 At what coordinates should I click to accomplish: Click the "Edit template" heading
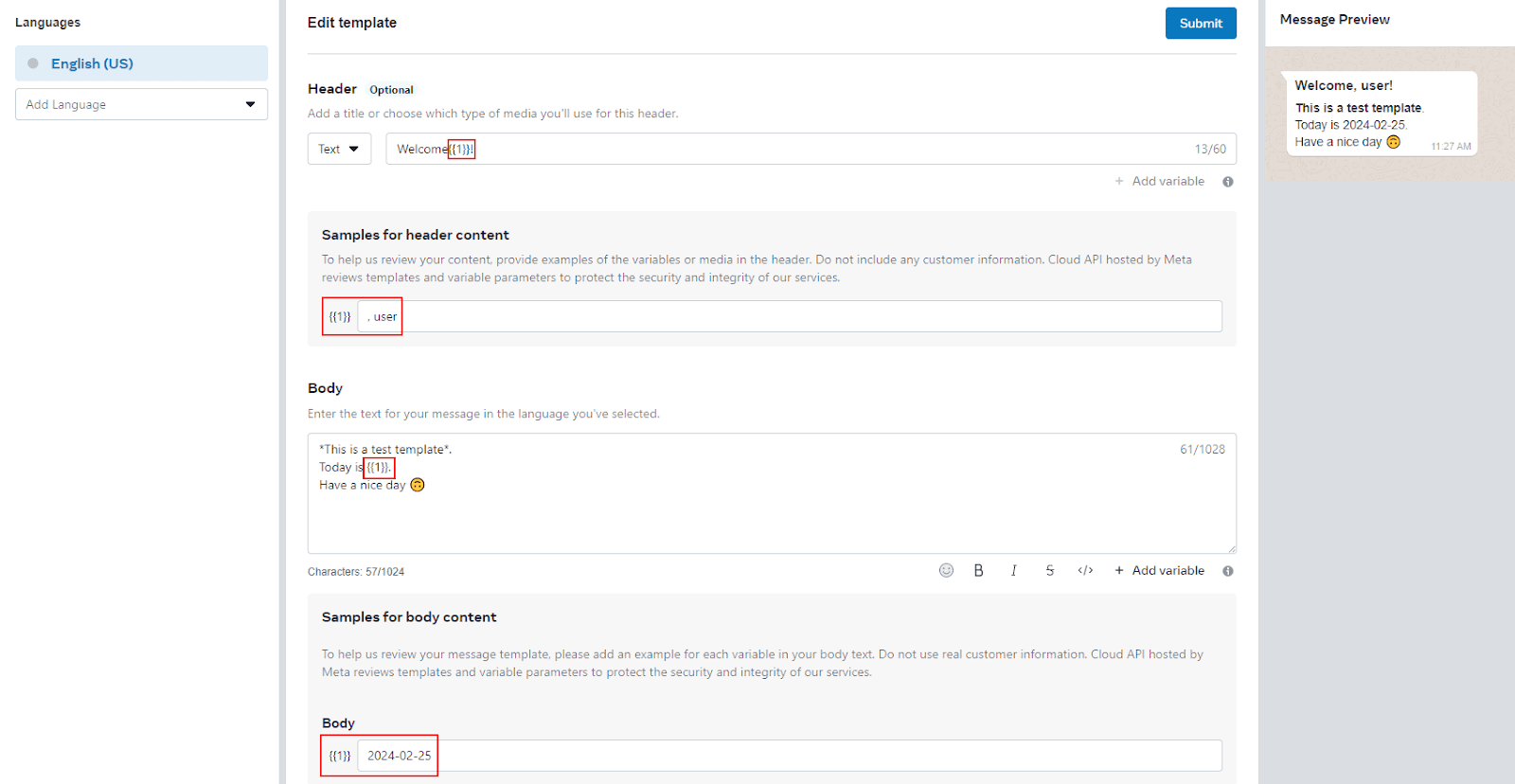[352, 23]
